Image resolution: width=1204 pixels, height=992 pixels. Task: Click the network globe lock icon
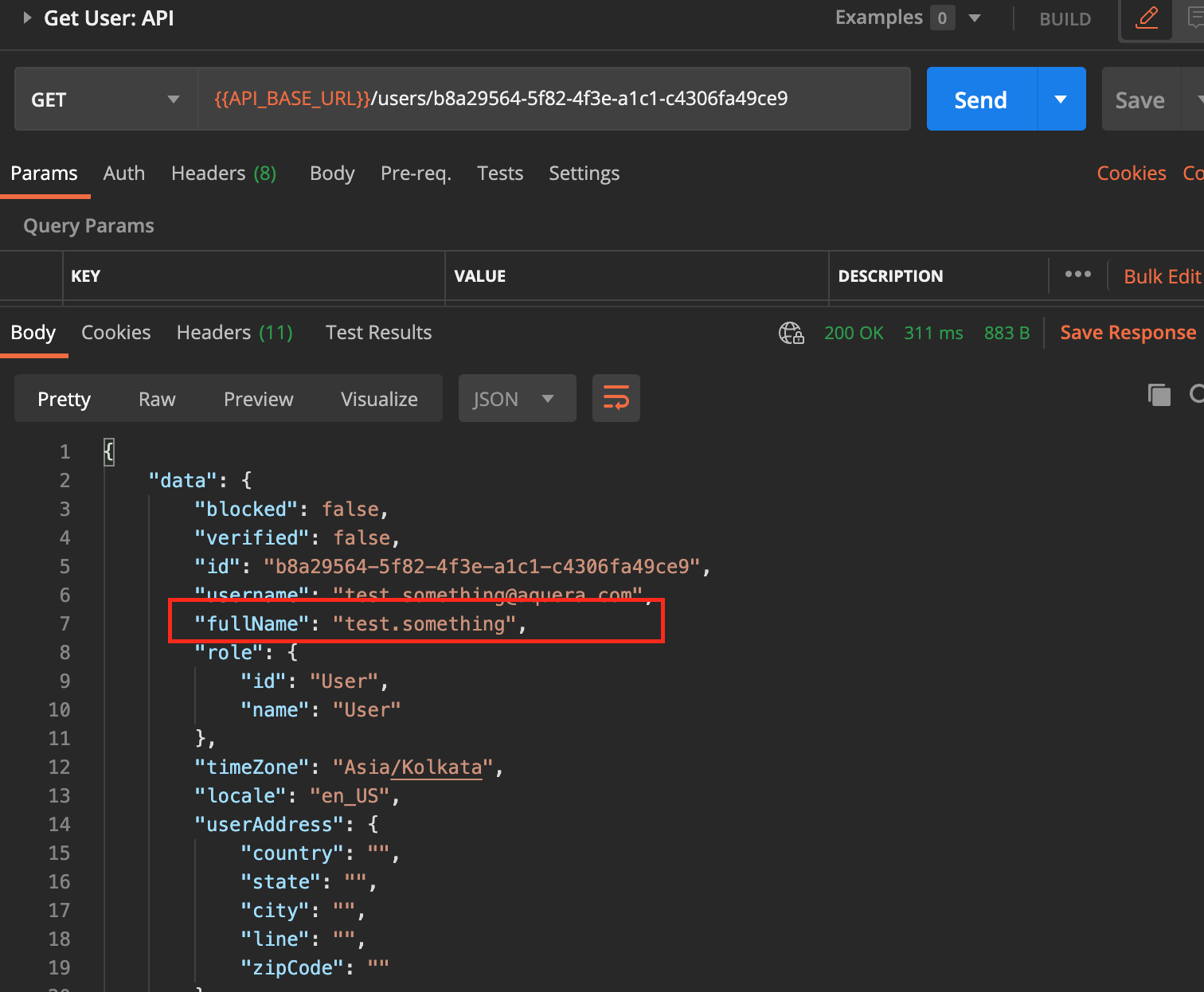[x=791, y=333]
